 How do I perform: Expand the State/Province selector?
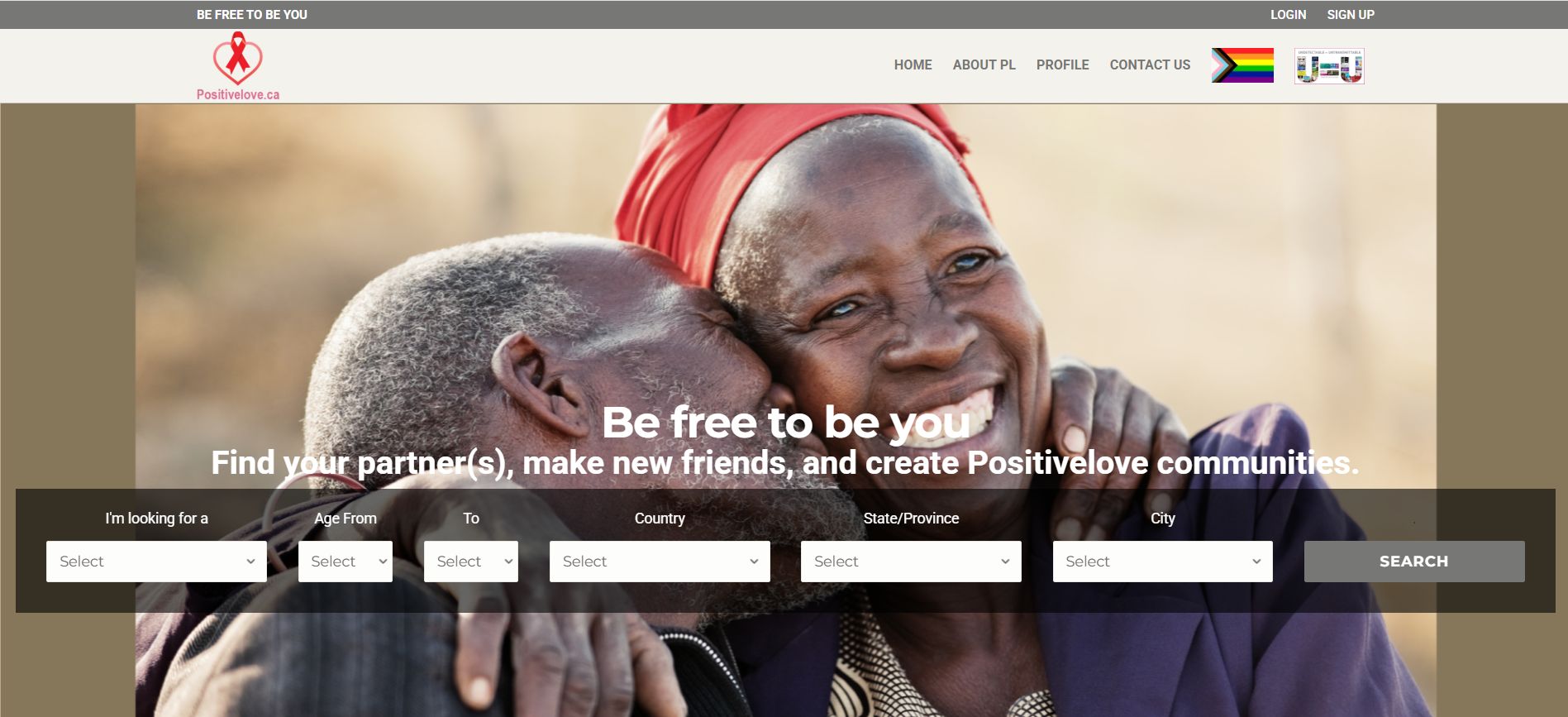[911, 562]
